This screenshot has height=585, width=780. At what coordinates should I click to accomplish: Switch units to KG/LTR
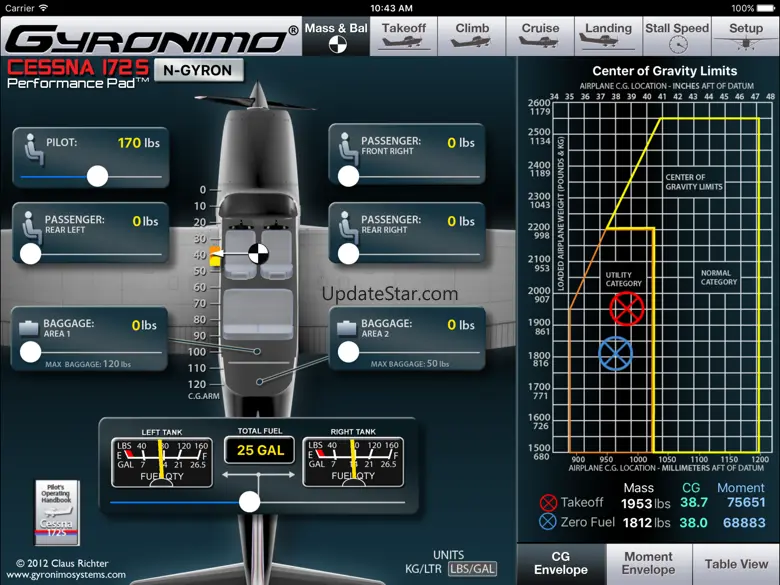[x=424, y=568]
